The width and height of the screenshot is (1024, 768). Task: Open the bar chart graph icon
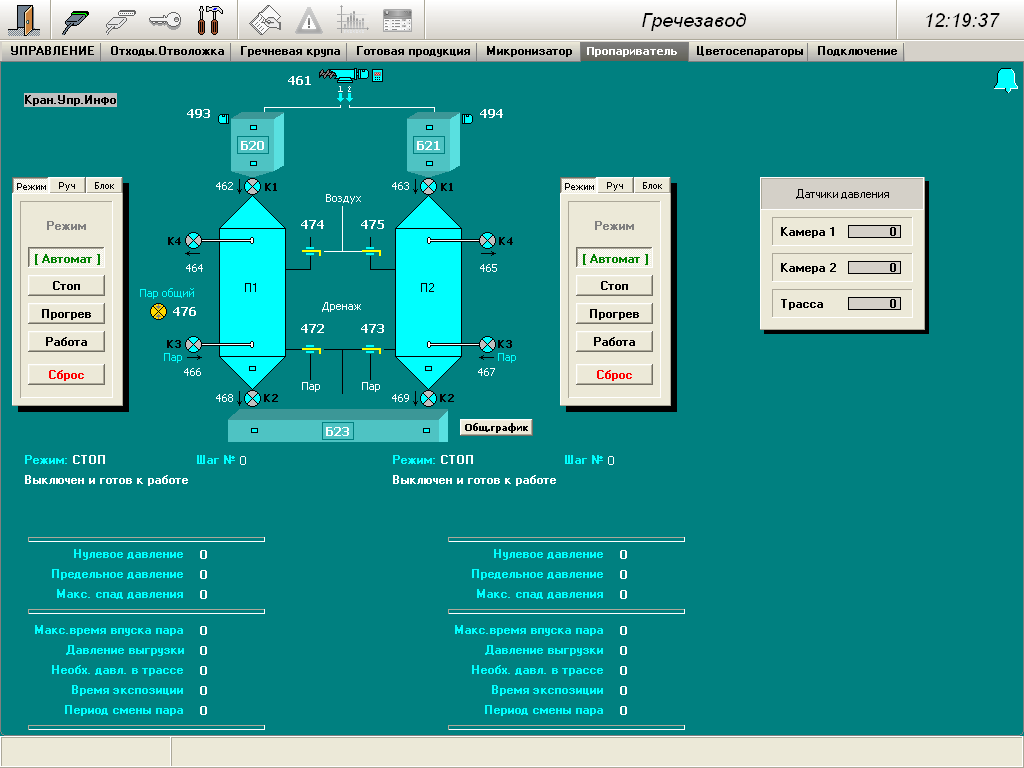coord(352,20)
